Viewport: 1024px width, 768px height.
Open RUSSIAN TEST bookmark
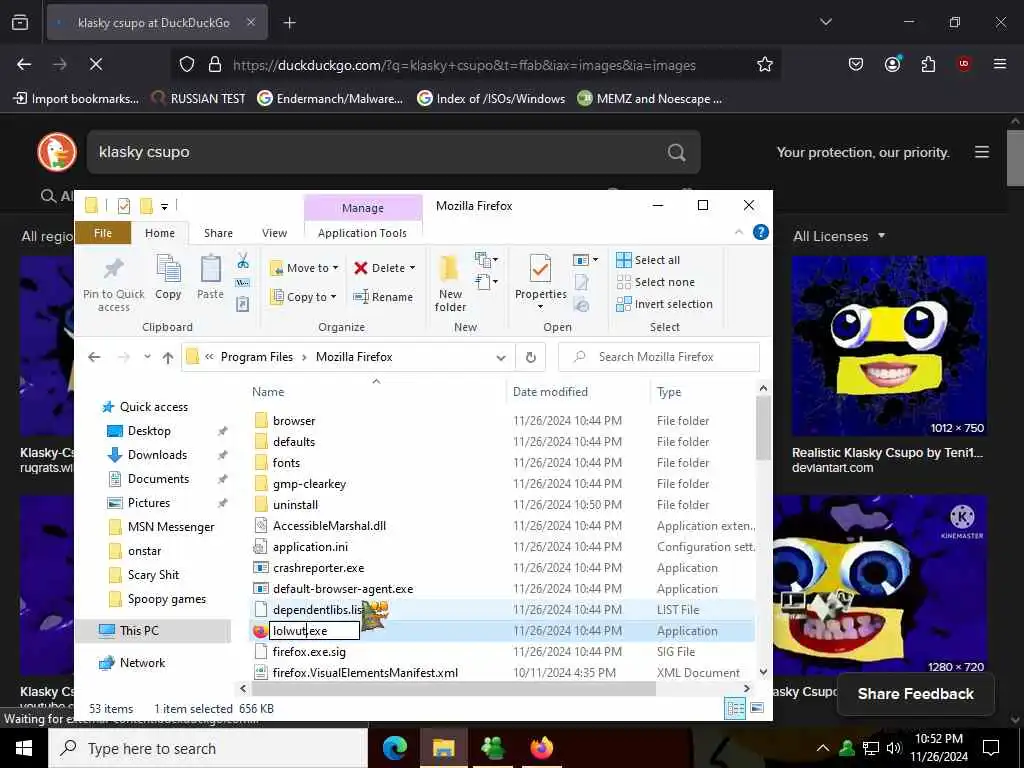pyautogui.click(x=199, y=99)
